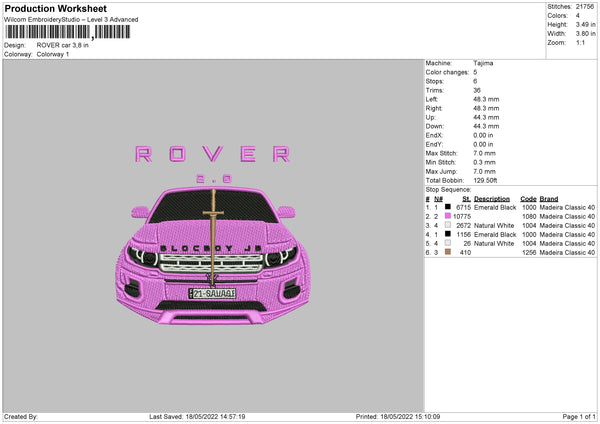Click the brown swatch in stop row 6
The height and width of the screenshot is (424, 600).
448,252
